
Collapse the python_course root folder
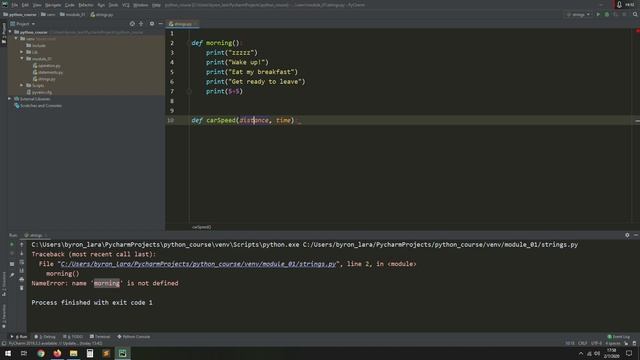click(x=10, y=32)
